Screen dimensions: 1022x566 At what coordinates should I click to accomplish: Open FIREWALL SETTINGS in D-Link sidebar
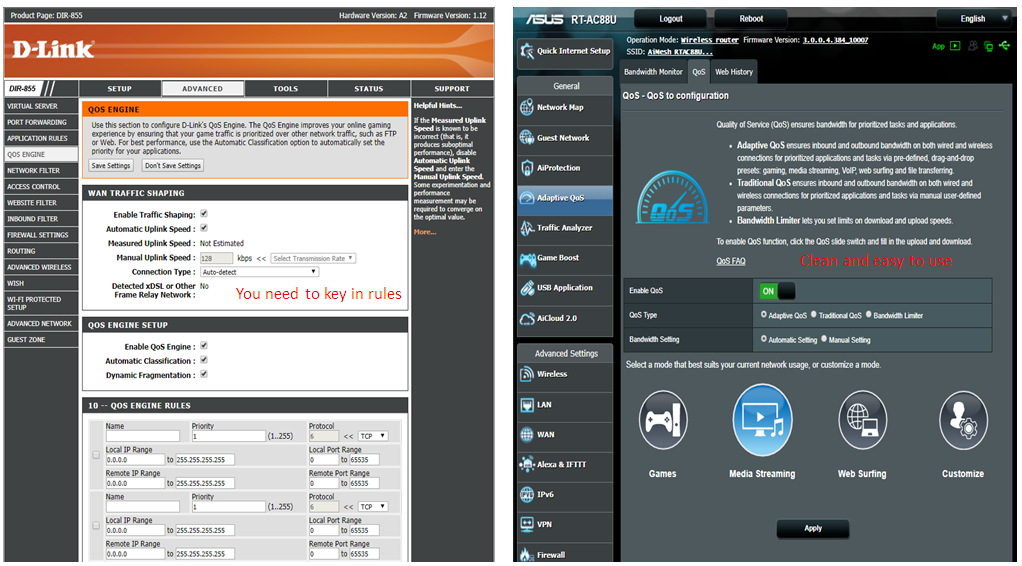[x=41, y=235]
